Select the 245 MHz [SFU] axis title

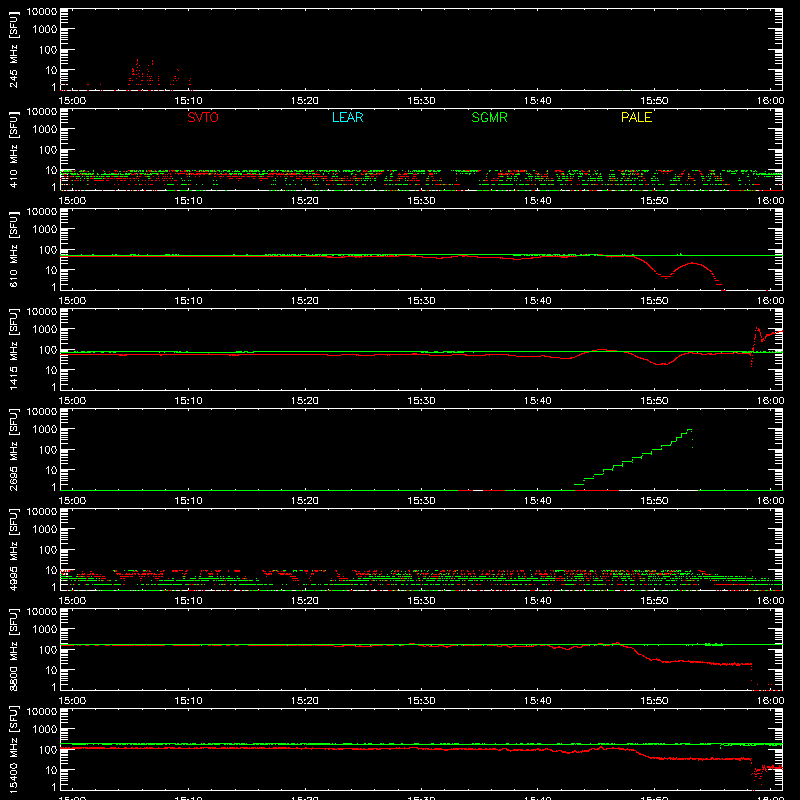pos(13,50)
